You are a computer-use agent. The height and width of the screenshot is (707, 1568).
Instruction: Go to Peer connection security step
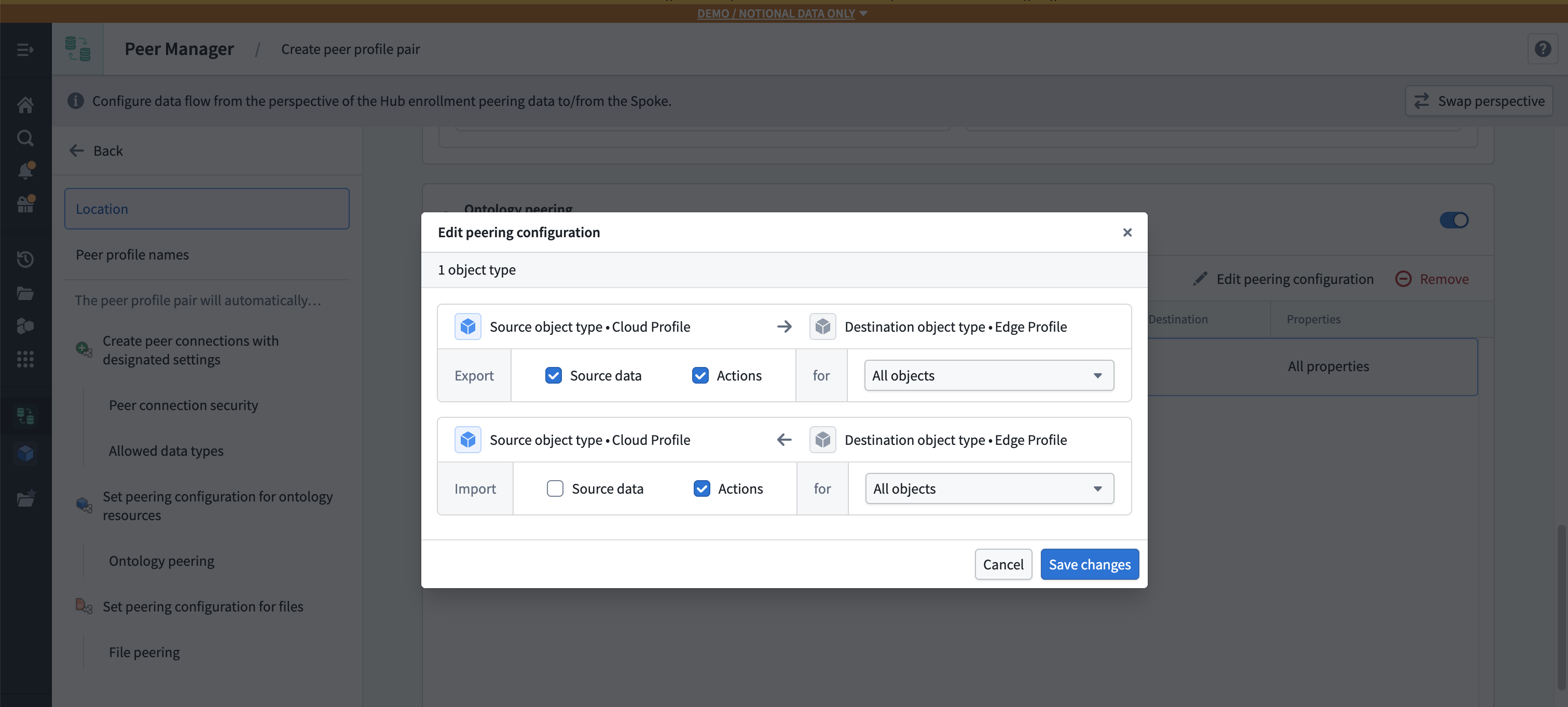[183, 405]
